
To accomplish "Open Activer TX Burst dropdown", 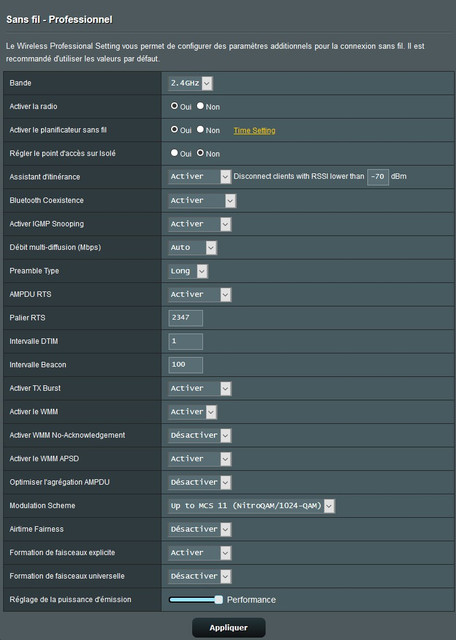I will [200, 388].
